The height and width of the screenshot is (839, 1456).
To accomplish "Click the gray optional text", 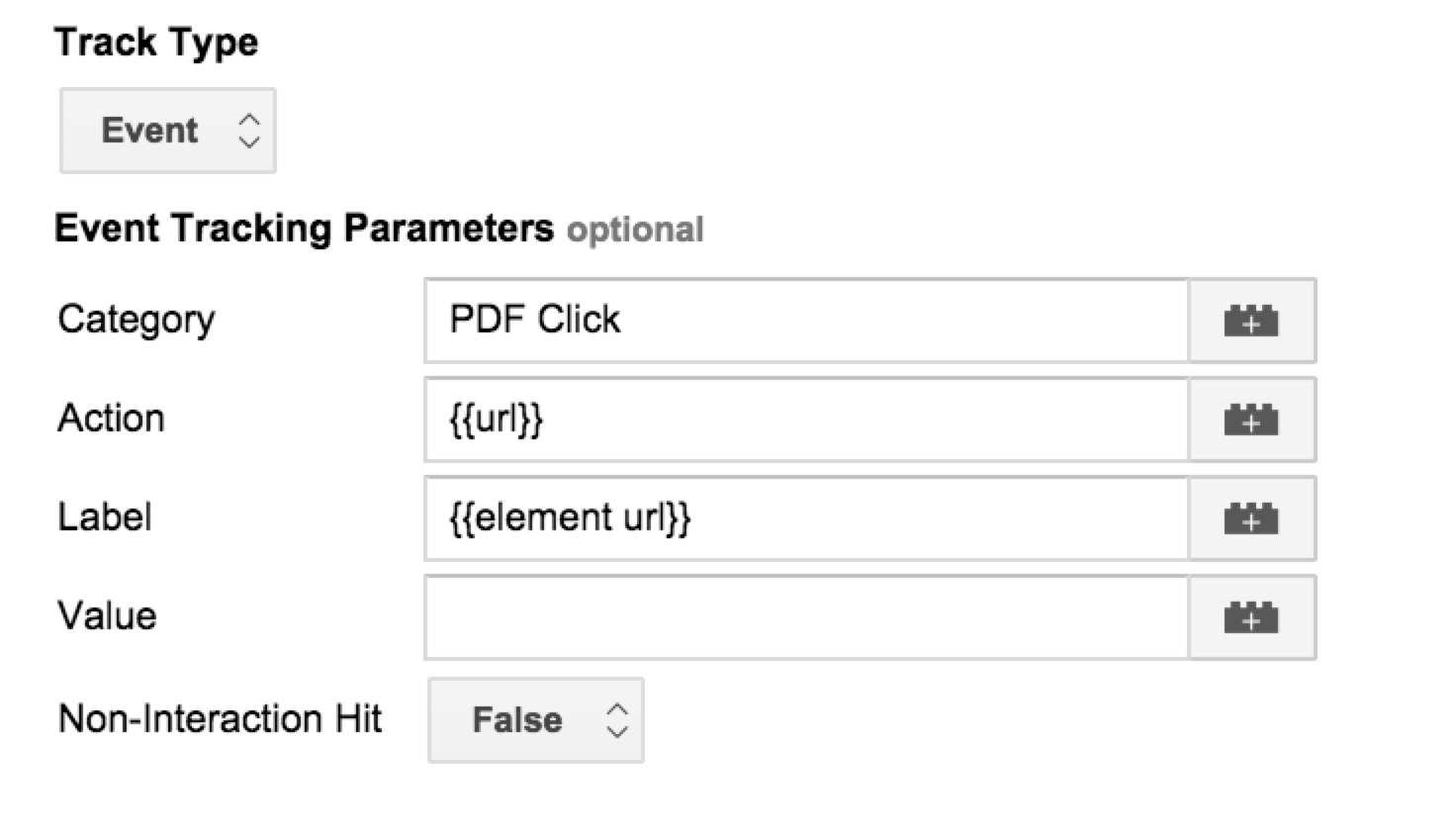I will [635, 231].
